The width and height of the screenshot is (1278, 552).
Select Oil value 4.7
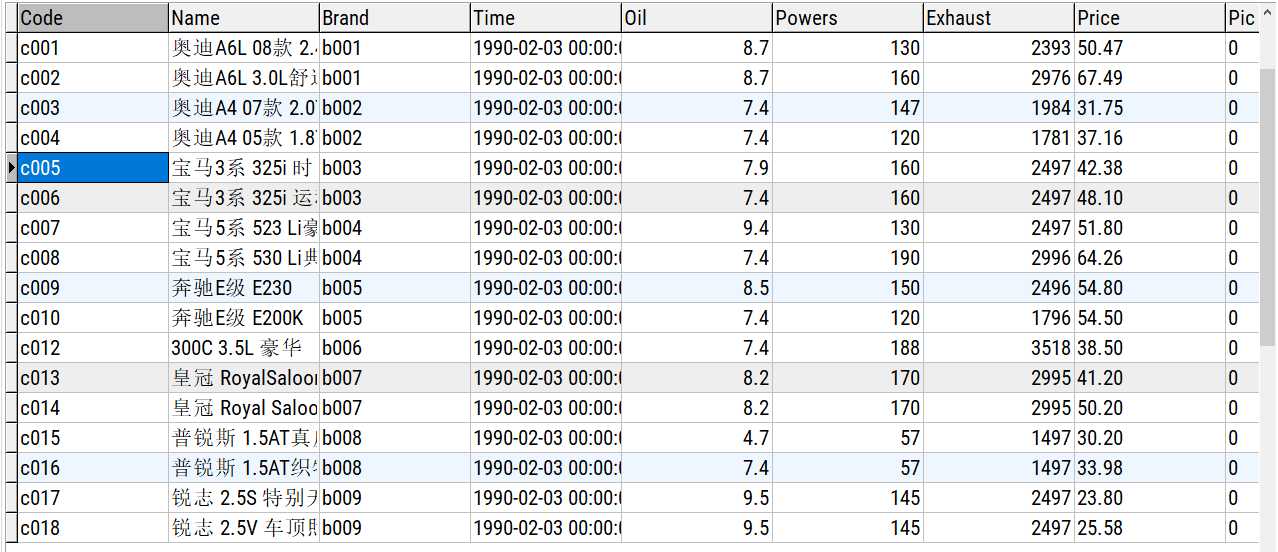coord(697,438)
